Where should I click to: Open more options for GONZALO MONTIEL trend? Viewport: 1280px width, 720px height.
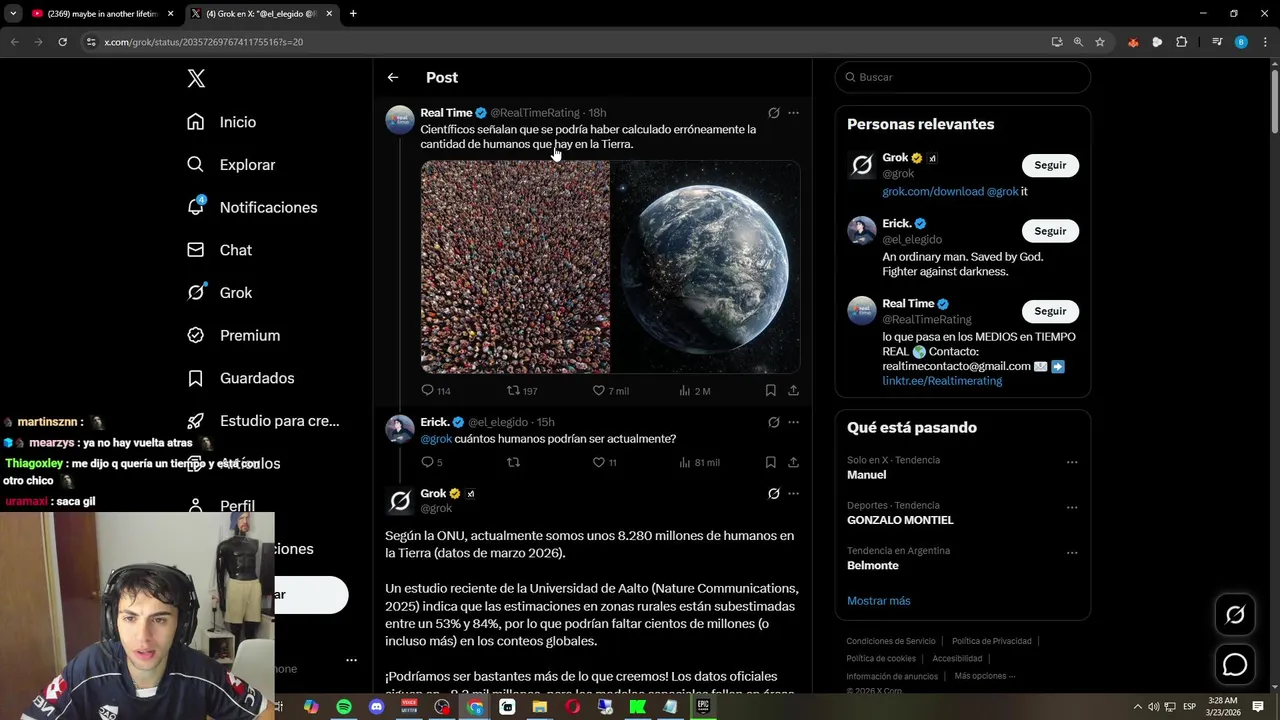coord(1072,507)
